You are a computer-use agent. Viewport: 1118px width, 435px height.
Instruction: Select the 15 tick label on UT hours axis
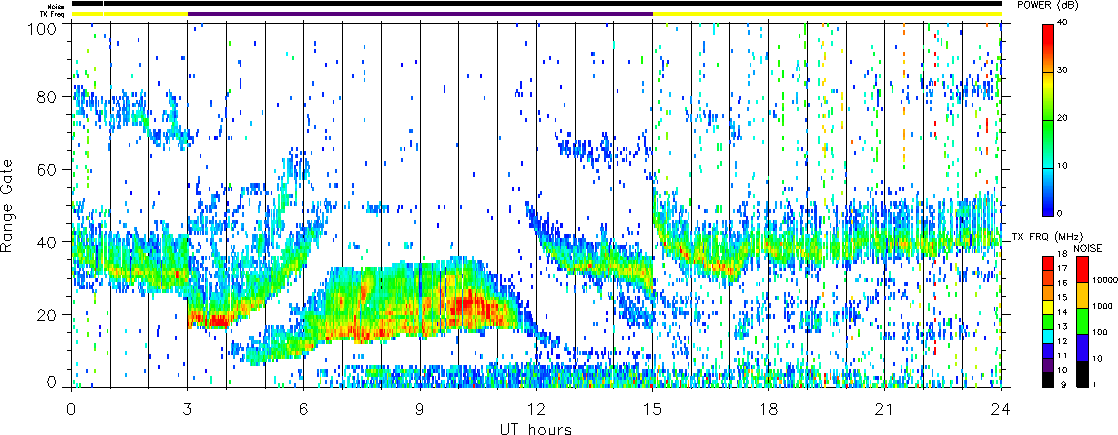point(652,407)
